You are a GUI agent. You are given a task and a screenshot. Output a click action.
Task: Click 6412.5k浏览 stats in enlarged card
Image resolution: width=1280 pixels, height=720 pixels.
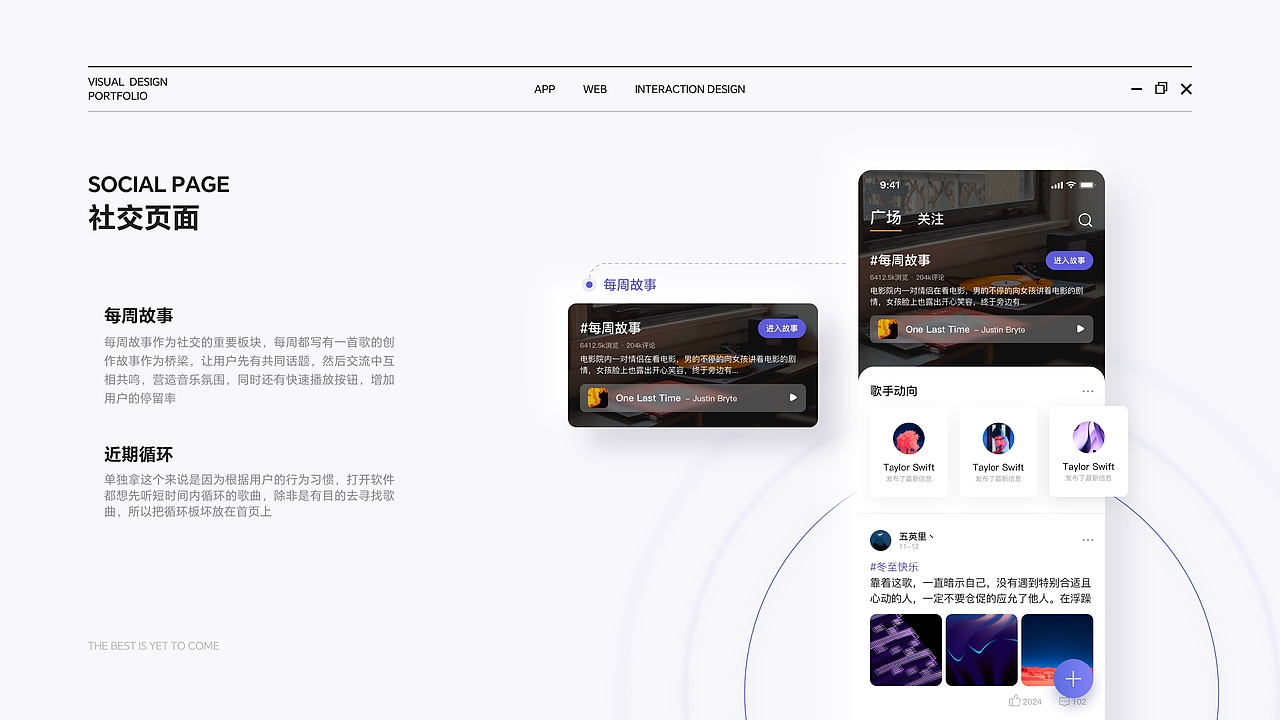(601, 345)
